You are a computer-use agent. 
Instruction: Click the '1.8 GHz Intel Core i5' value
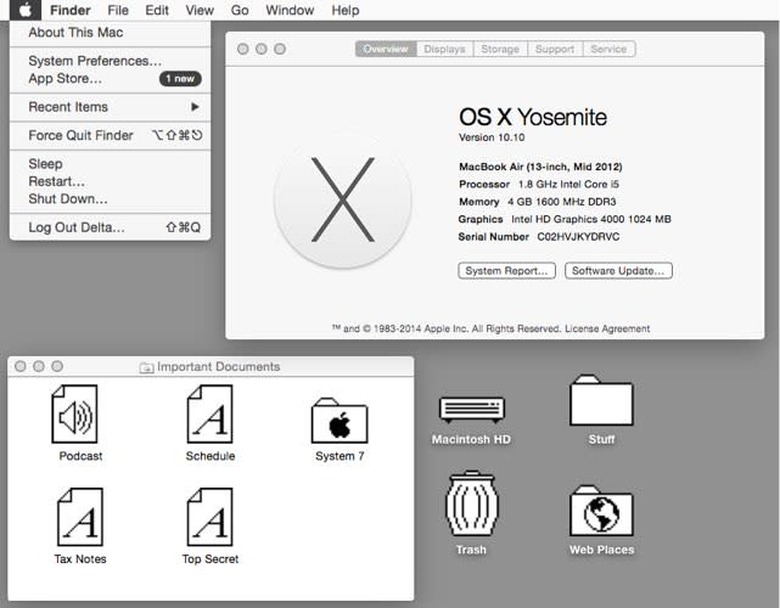tap(569, 184)
